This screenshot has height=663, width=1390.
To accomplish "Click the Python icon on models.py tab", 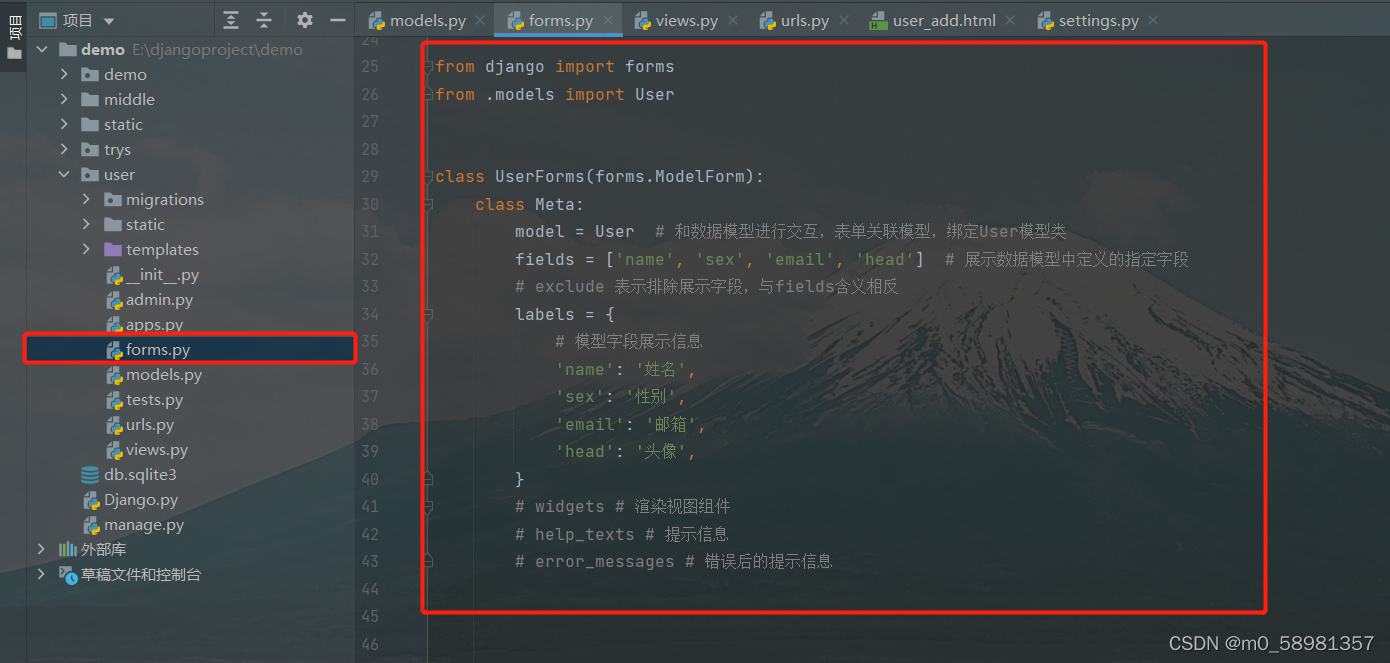I will pos(377,20).
